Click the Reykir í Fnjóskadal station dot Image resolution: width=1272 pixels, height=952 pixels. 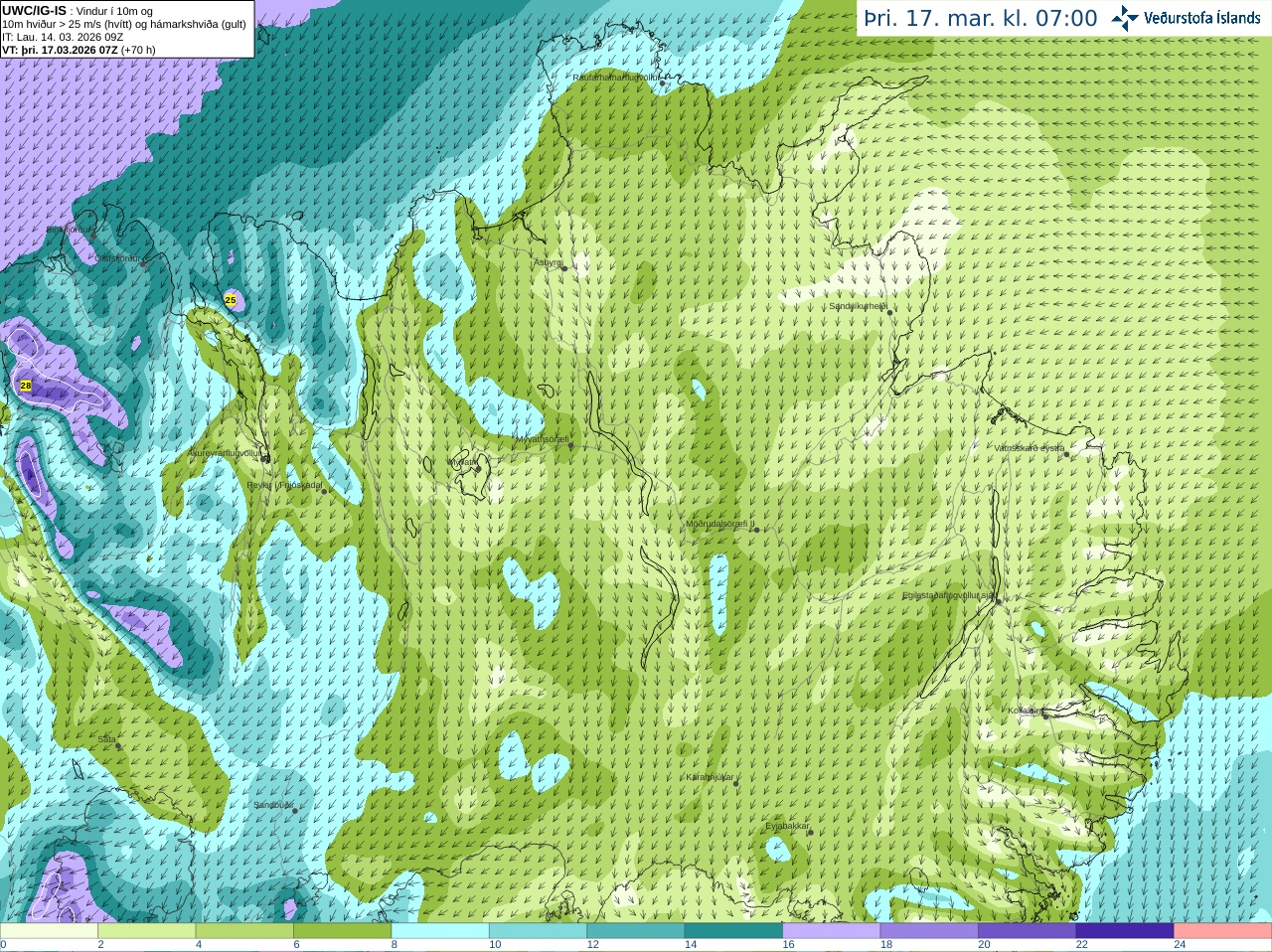[324, 491]
